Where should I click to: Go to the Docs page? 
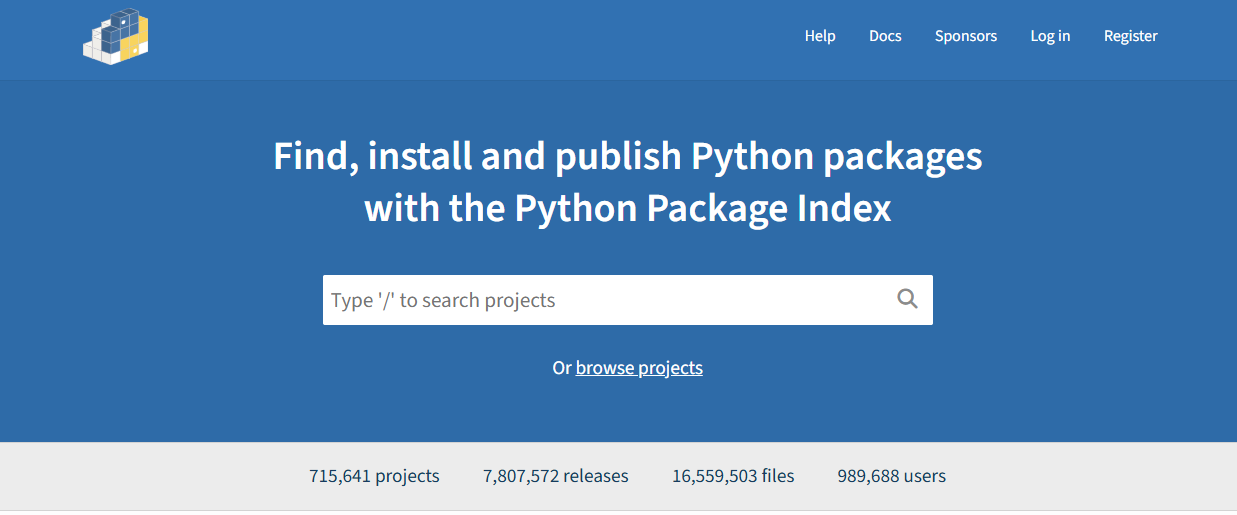point(885,36)
